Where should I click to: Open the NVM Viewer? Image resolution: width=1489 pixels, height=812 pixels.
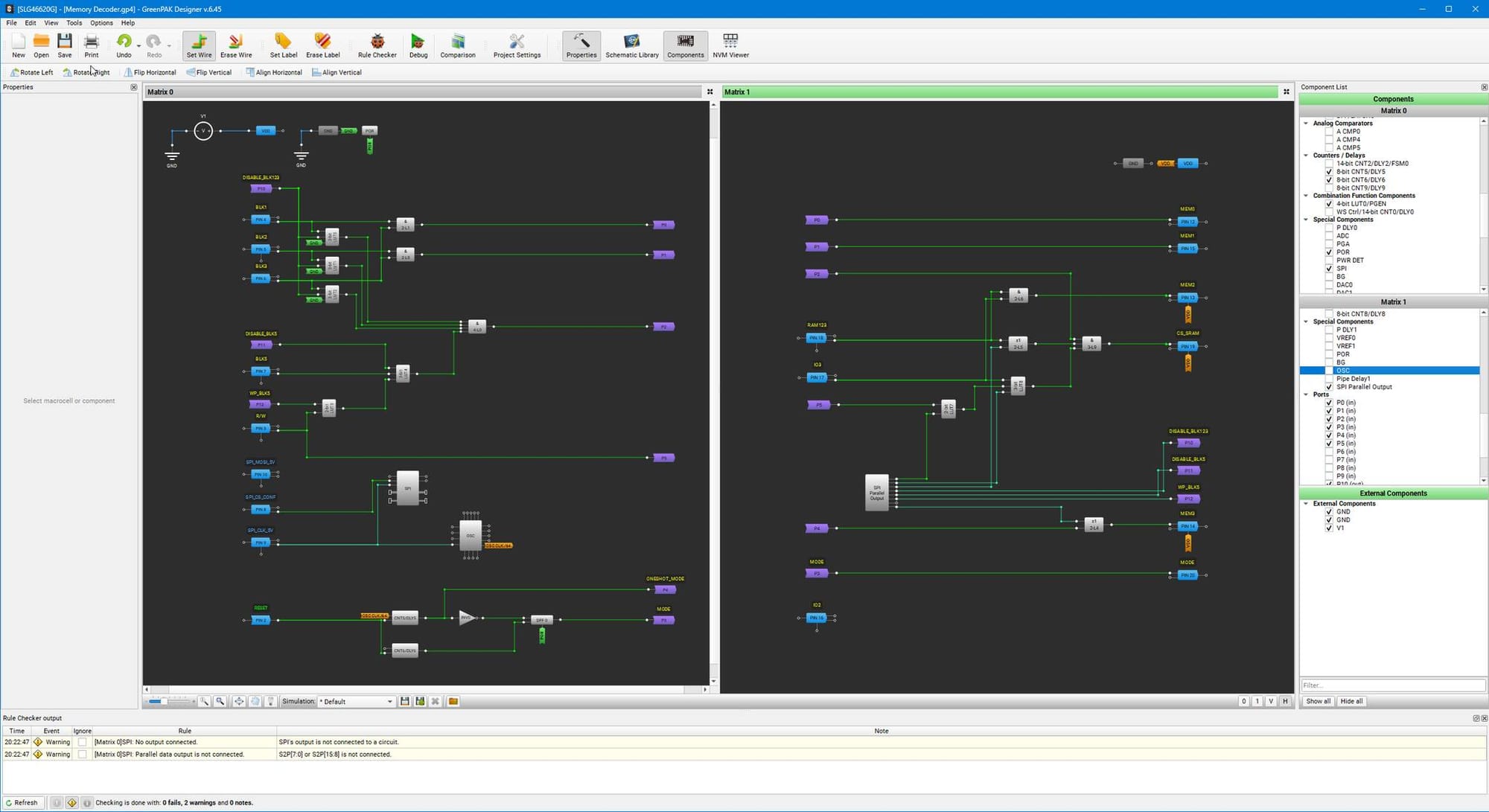730,45
